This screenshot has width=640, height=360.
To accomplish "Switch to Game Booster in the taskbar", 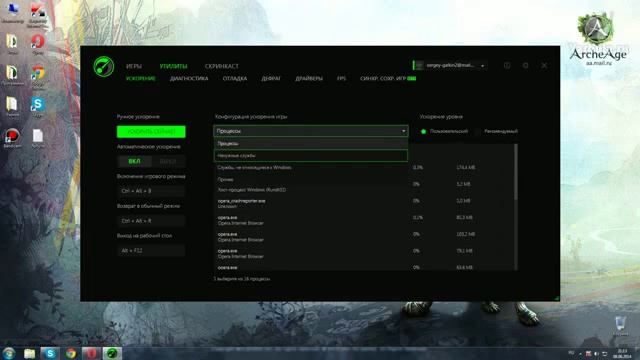I will [x=112, y=353].
